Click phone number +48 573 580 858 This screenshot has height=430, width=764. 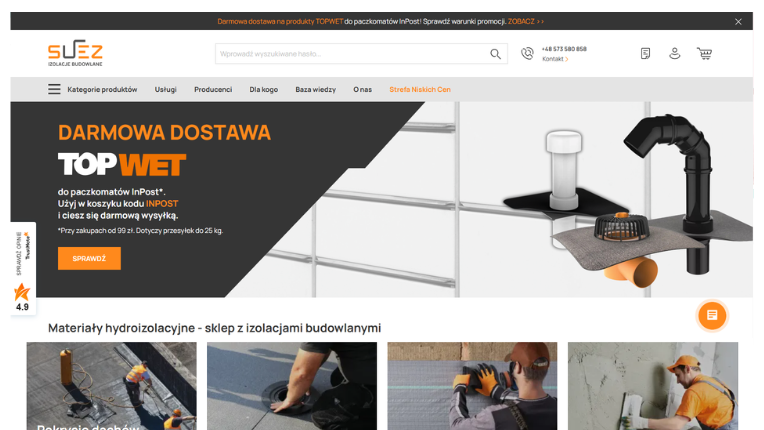564,49
